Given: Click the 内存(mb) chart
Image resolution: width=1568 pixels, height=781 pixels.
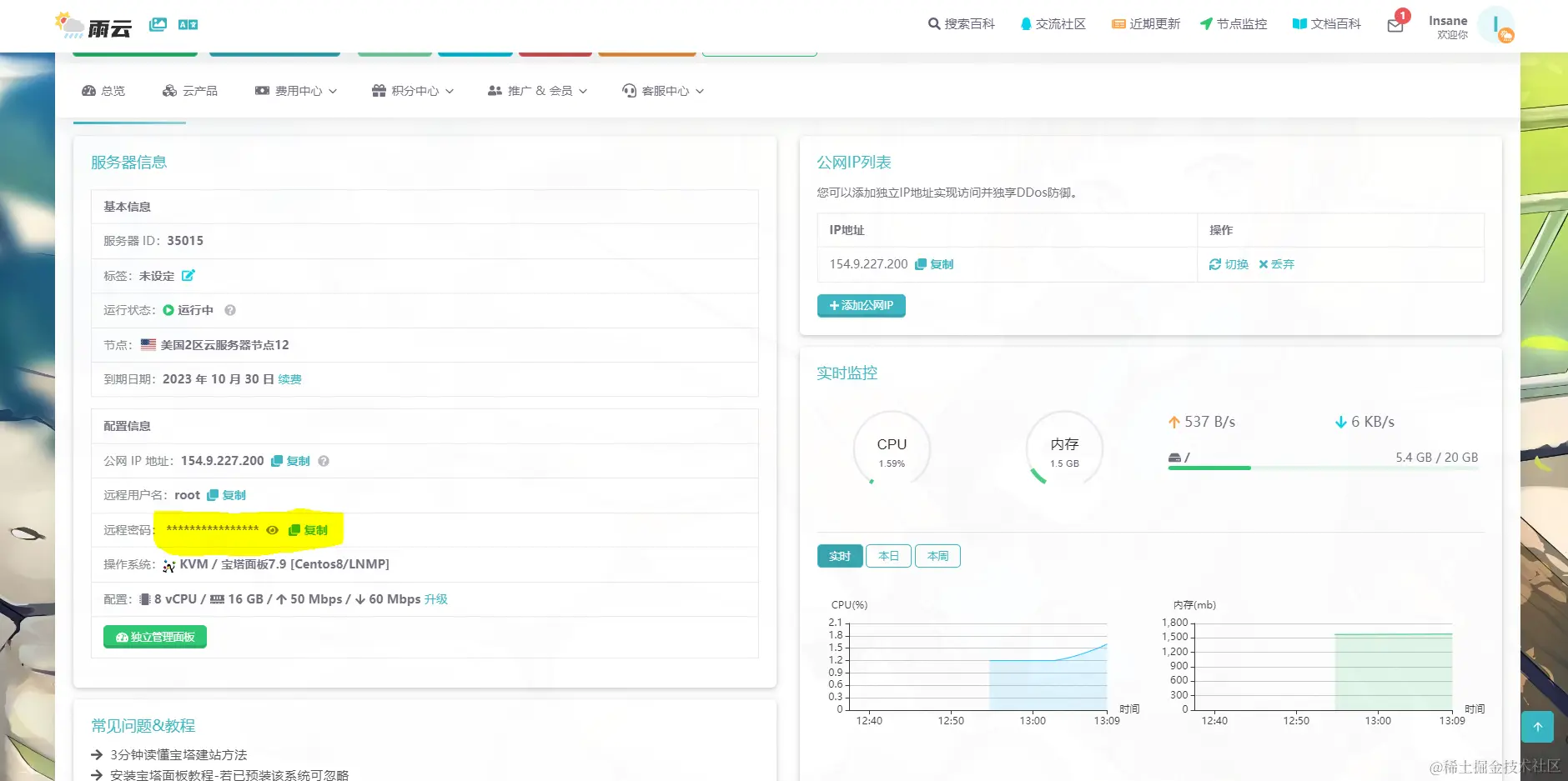Looking at the screenshot, I should click(1323, 665).
